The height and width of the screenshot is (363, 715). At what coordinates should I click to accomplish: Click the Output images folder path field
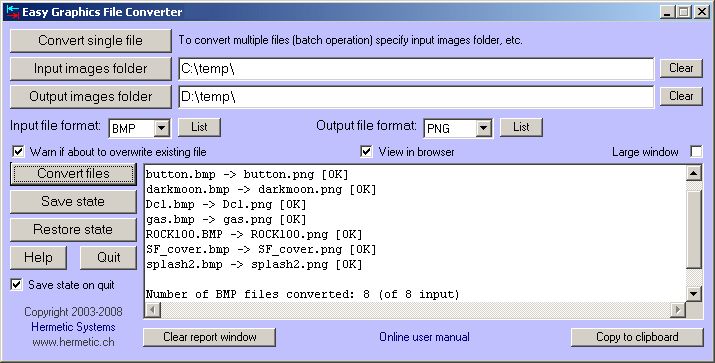(x=416, y=97)
